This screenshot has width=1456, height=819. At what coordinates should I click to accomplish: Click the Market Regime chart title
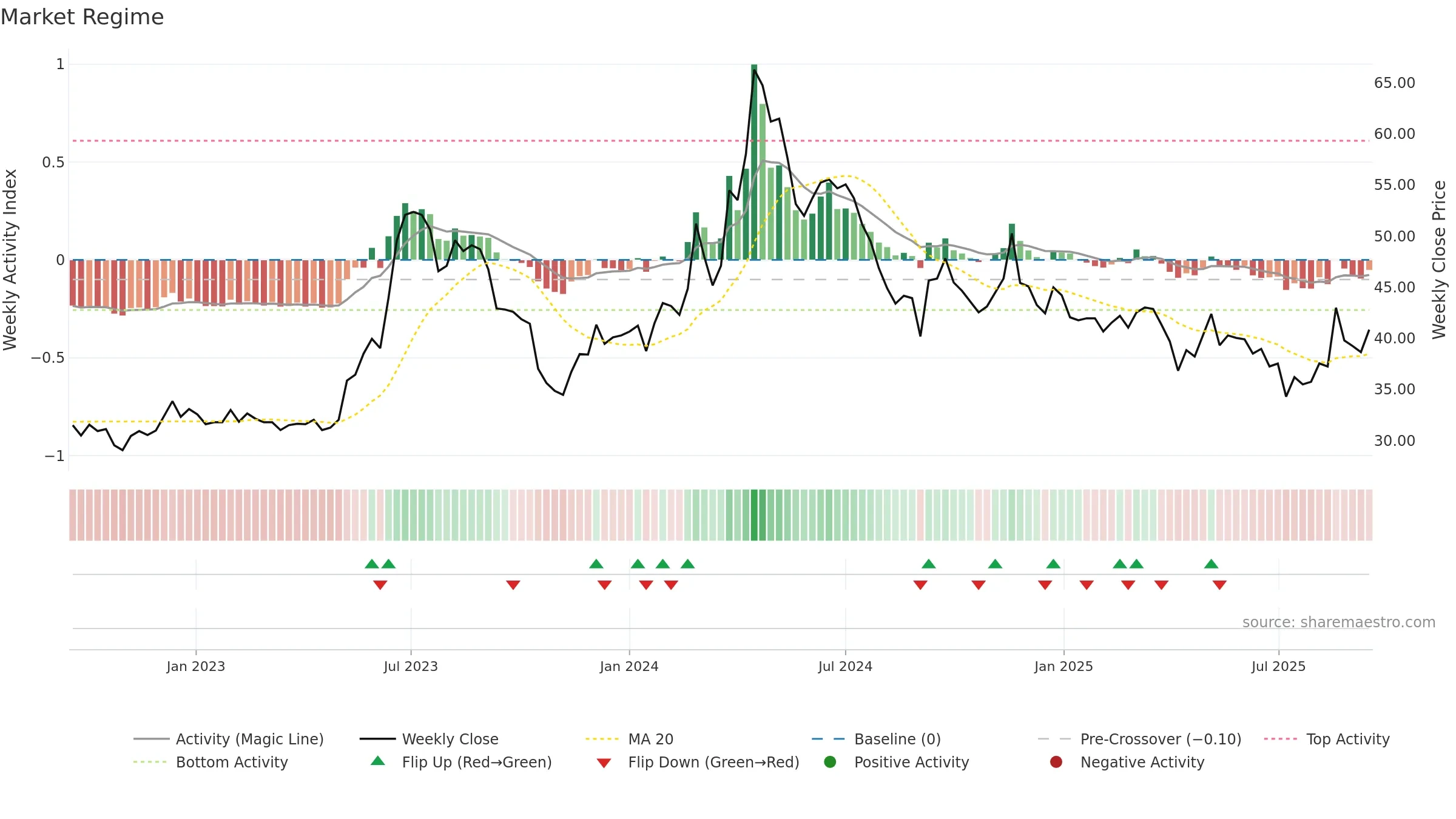(x=83, y=17)
